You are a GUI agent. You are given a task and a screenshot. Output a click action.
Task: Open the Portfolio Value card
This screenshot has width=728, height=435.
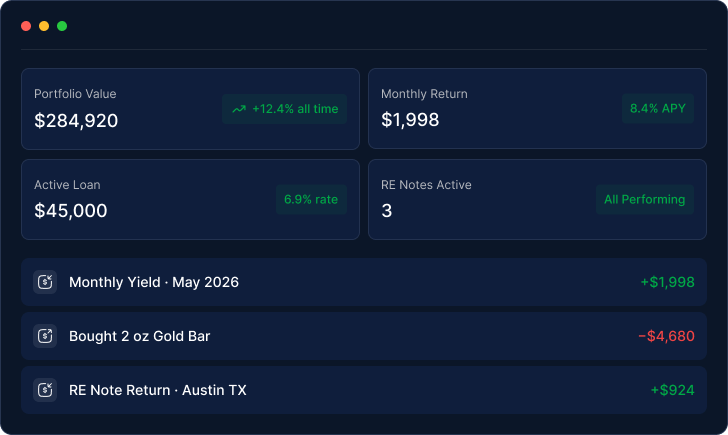(190, 109)
